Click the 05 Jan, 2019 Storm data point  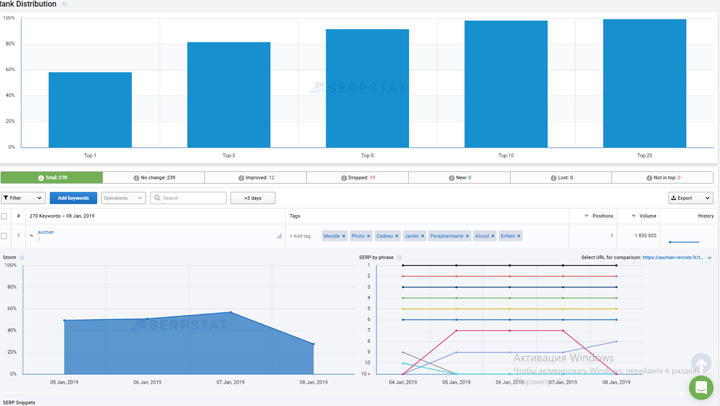tap(64, 320)
